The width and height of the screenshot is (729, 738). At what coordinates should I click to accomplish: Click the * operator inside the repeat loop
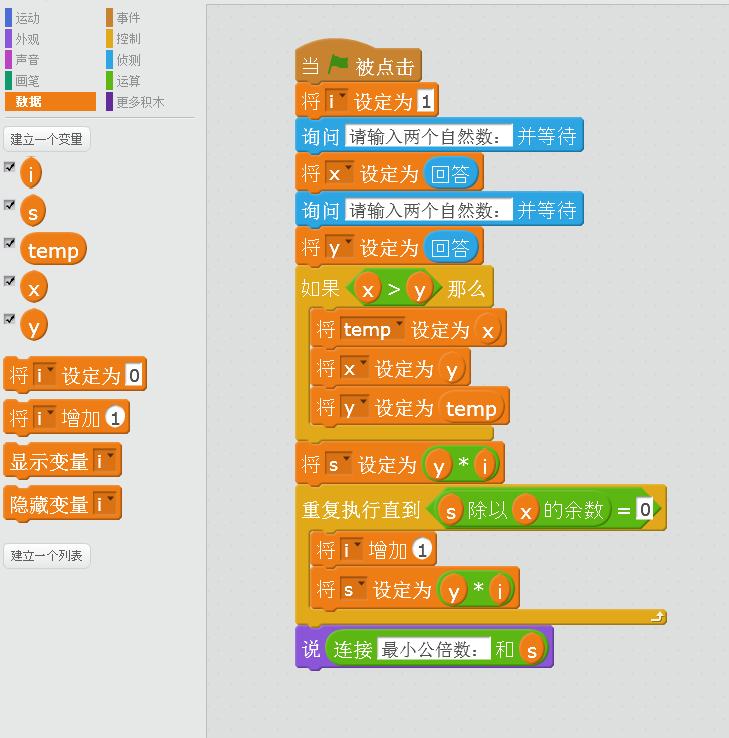pyautogui.click(x=478, y=588)
